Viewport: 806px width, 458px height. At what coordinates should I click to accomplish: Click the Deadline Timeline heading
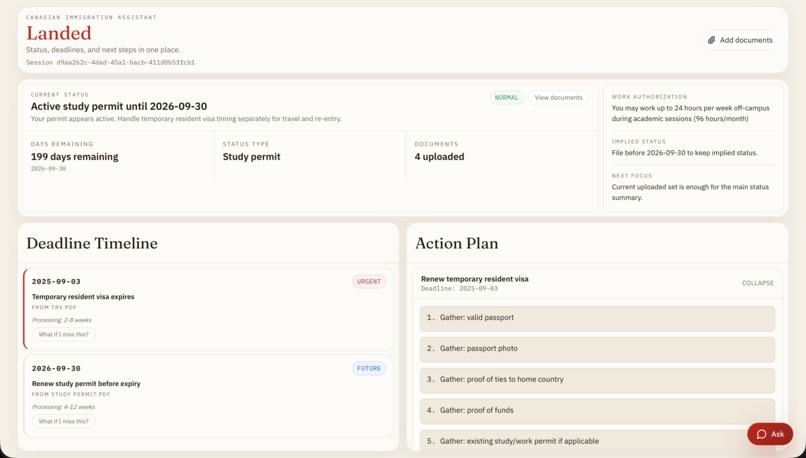coord(92,243)
